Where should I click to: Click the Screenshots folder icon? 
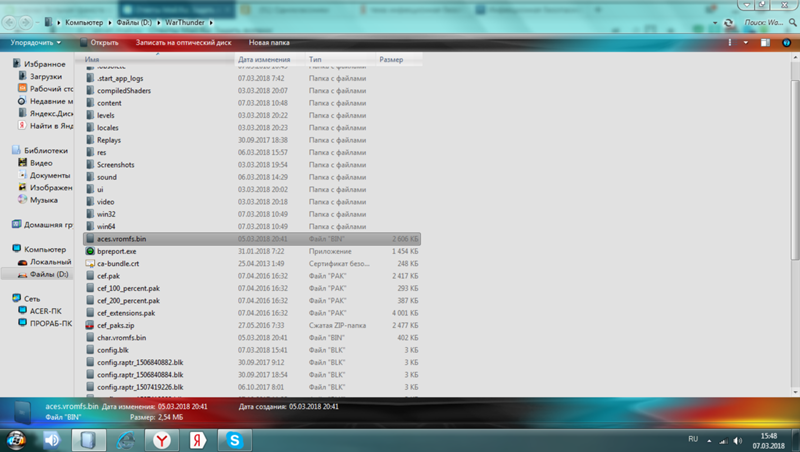(x=90, y=165)
